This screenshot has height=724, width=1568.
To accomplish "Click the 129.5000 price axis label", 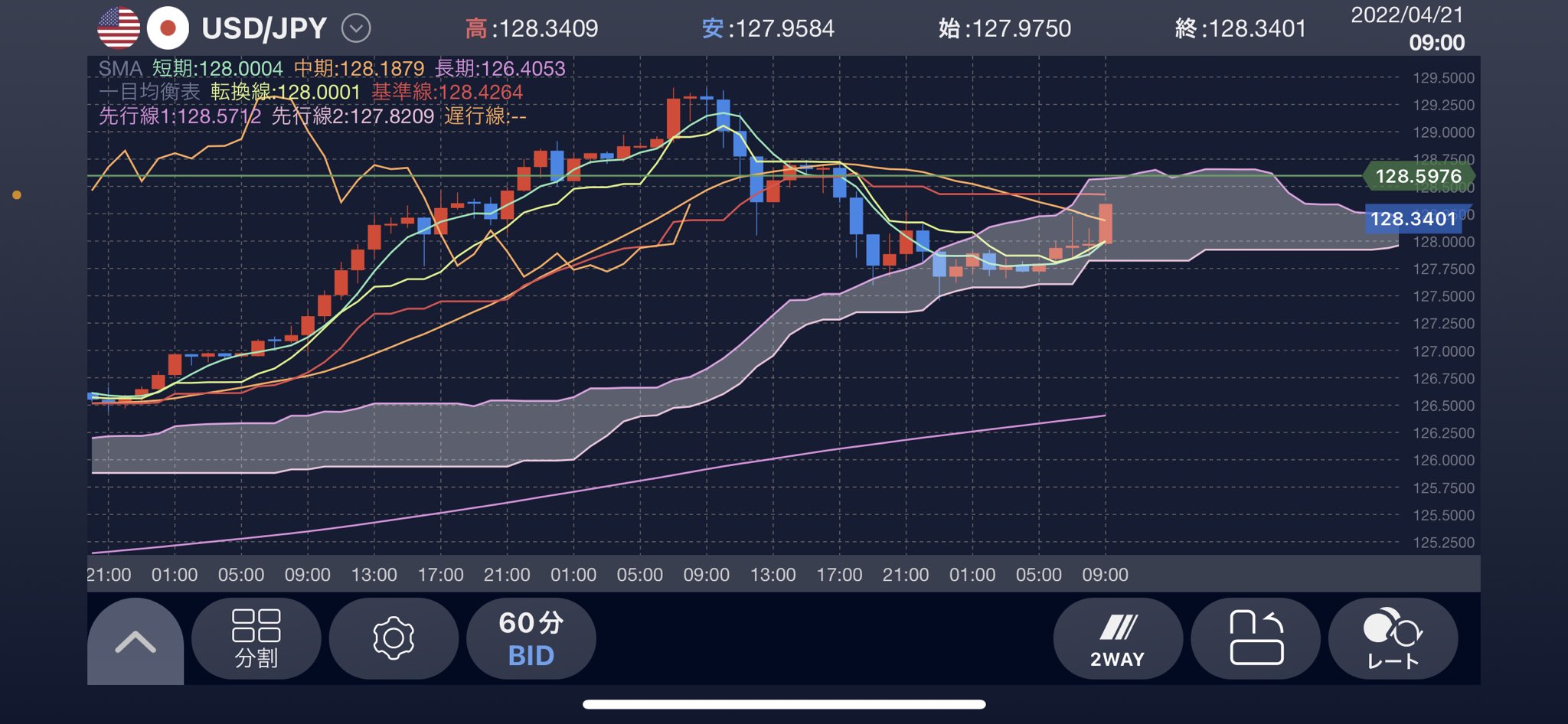I will (1443, 78).
